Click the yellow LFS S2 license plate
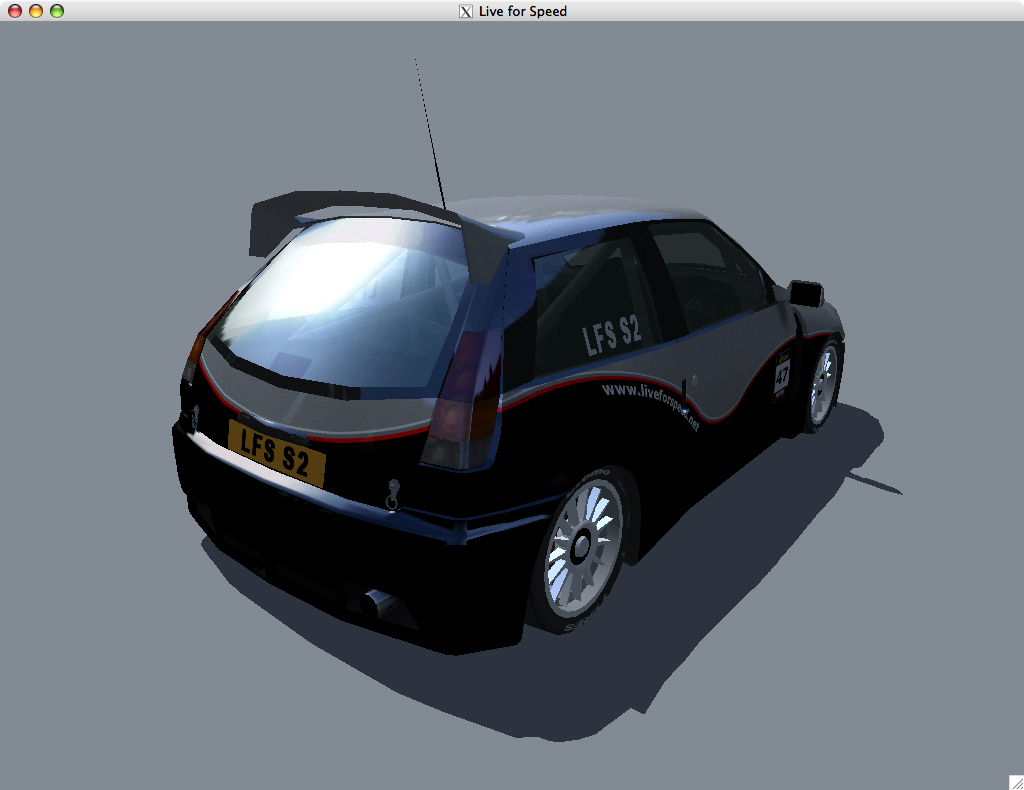The height and width of the screenshot is (790, 1024). 276,452
